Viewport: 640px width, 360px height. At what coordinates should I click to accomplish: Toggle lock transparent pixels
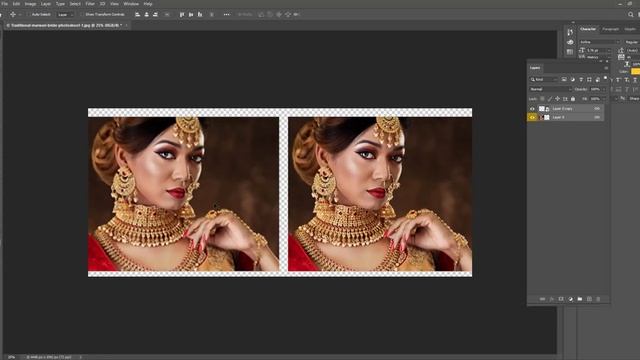[542, 99]
